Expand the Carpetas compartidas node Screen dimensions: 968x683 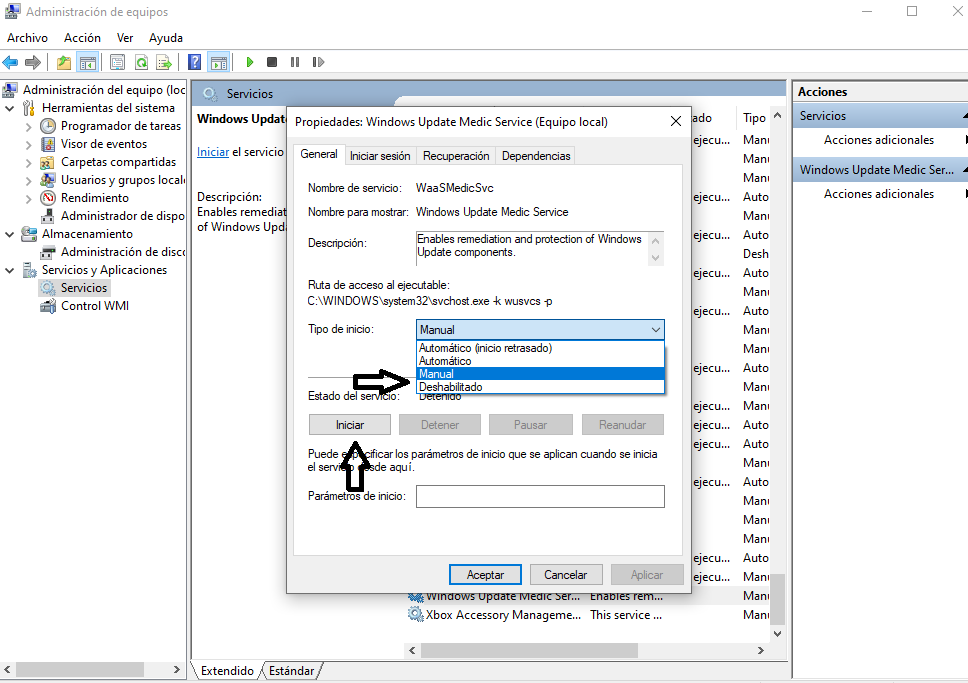click(x=28, y=162)
